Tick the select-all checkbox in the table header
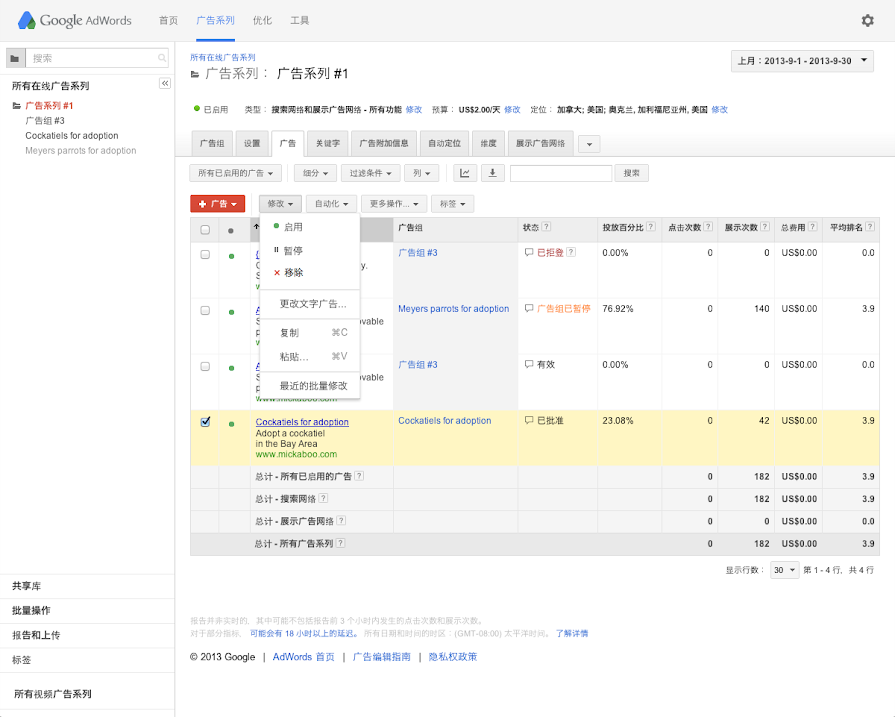 tap(205, 229)
